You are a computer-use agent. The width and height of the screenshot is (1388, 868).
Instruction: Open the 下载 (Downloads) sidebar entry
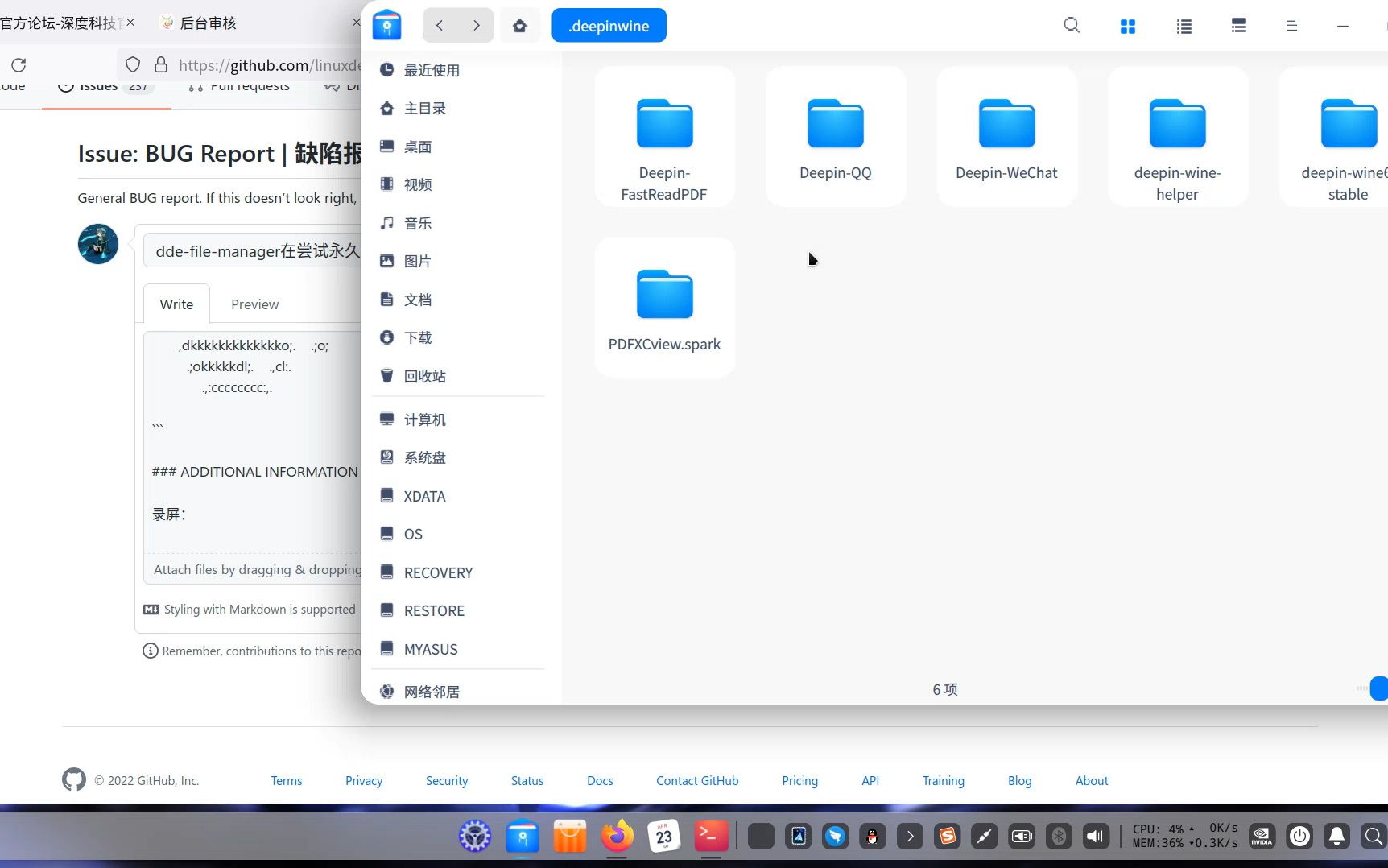pyautogui.click(x=419, y=337)
